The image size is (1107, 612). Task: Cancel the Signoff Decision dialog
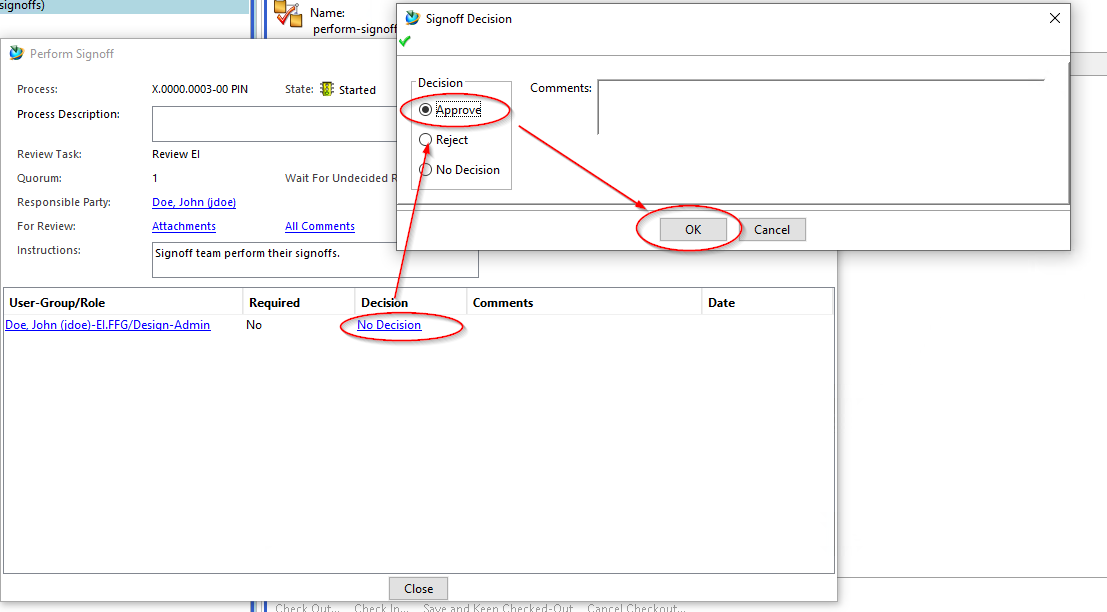pos(772,230)
